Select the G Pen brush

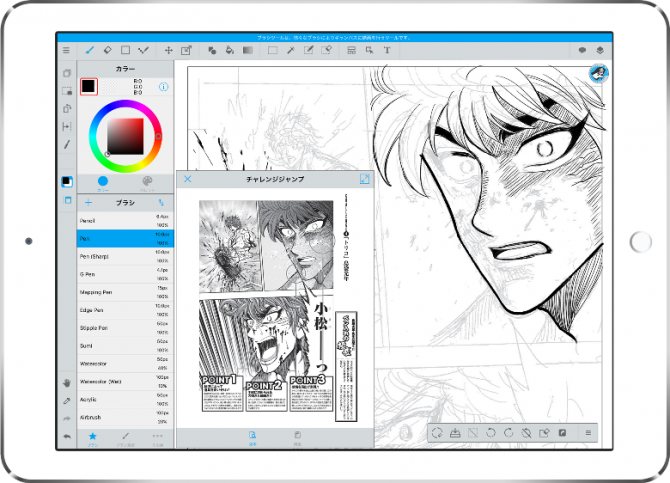[125, 274]
